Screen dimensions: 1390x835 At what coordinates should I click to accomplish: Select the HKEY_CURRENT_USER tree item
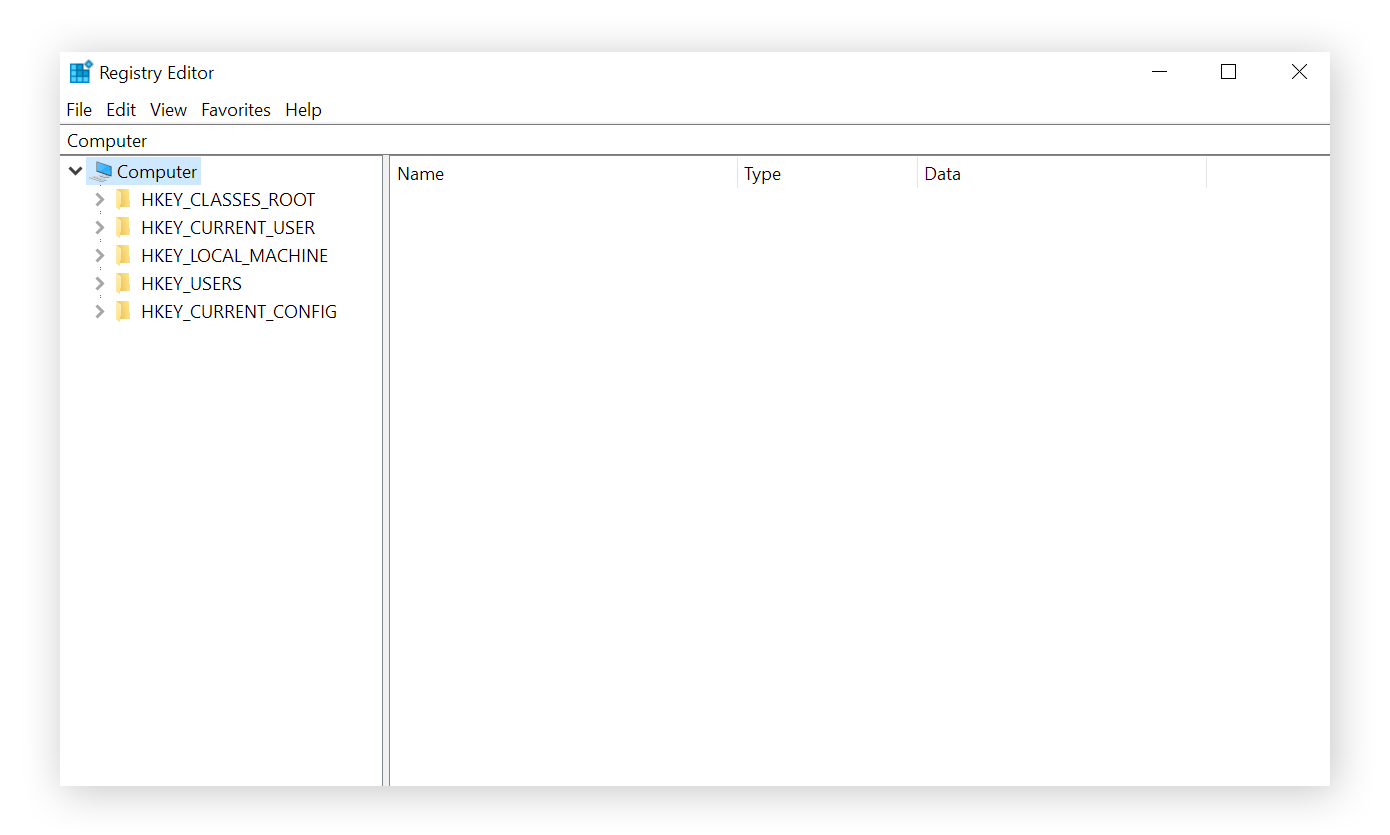click(228, 227)
